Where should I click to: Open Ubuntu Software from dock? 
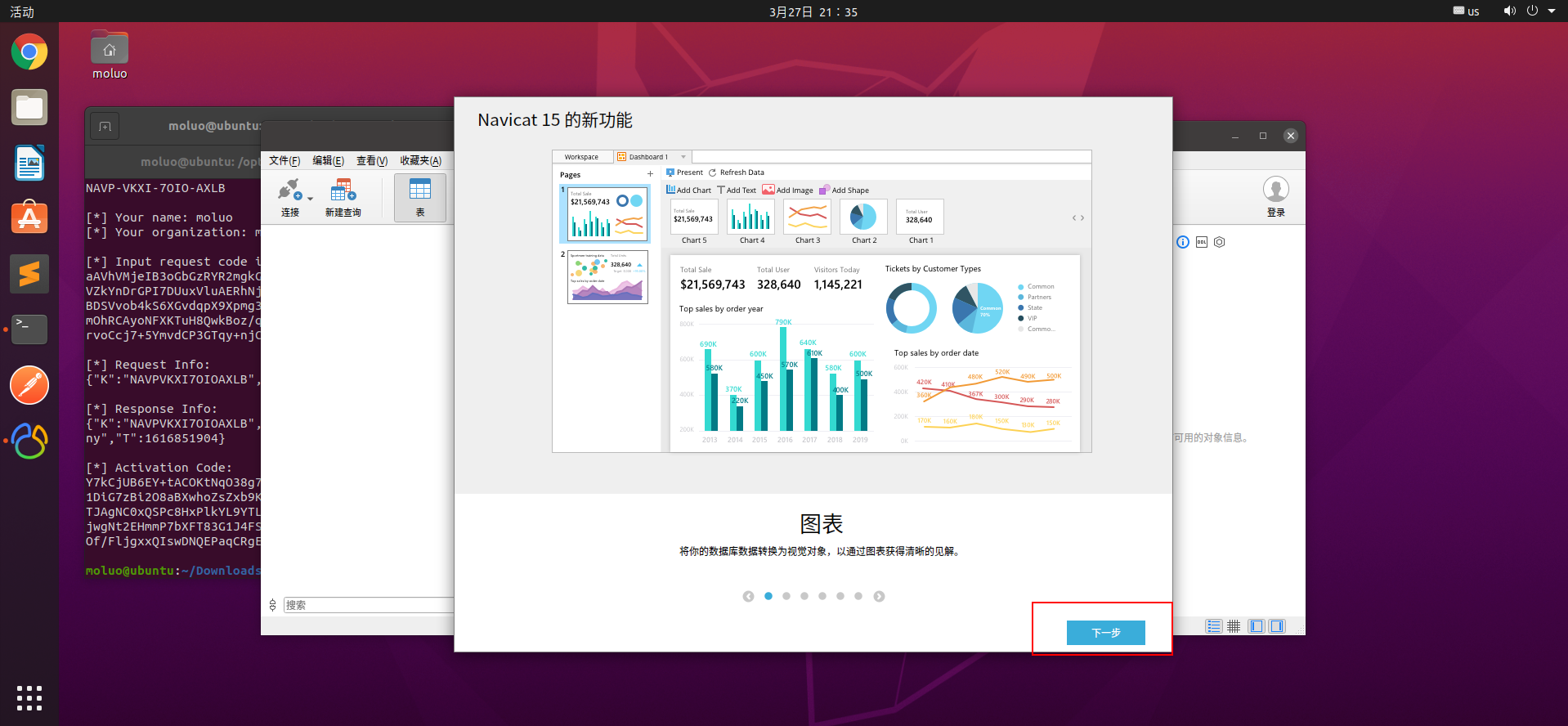[x=29, y=218]
